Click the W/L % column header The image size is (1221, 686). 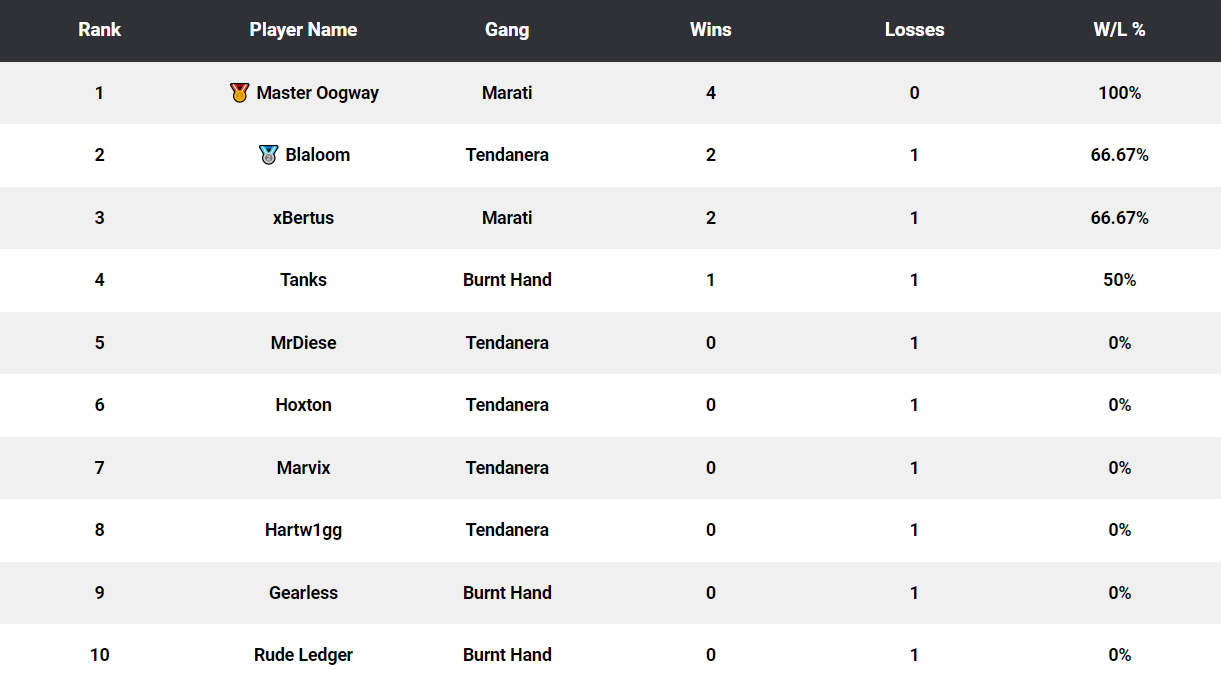pyautogui.click(x=1119, y=30)
